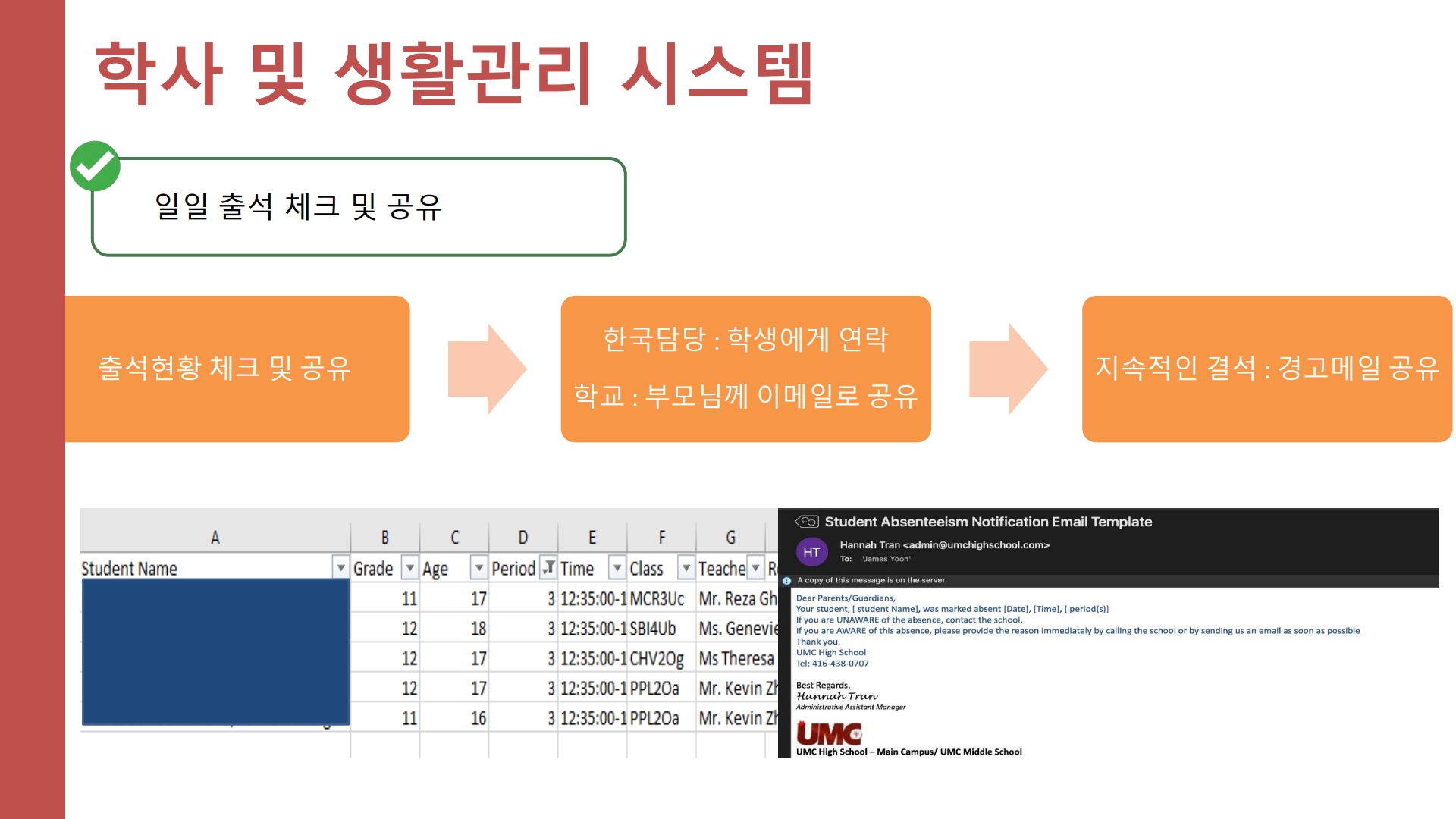Open the Age column filter dropdown
The height and width of the screenshot is (819, 1456).
point(479,567)
